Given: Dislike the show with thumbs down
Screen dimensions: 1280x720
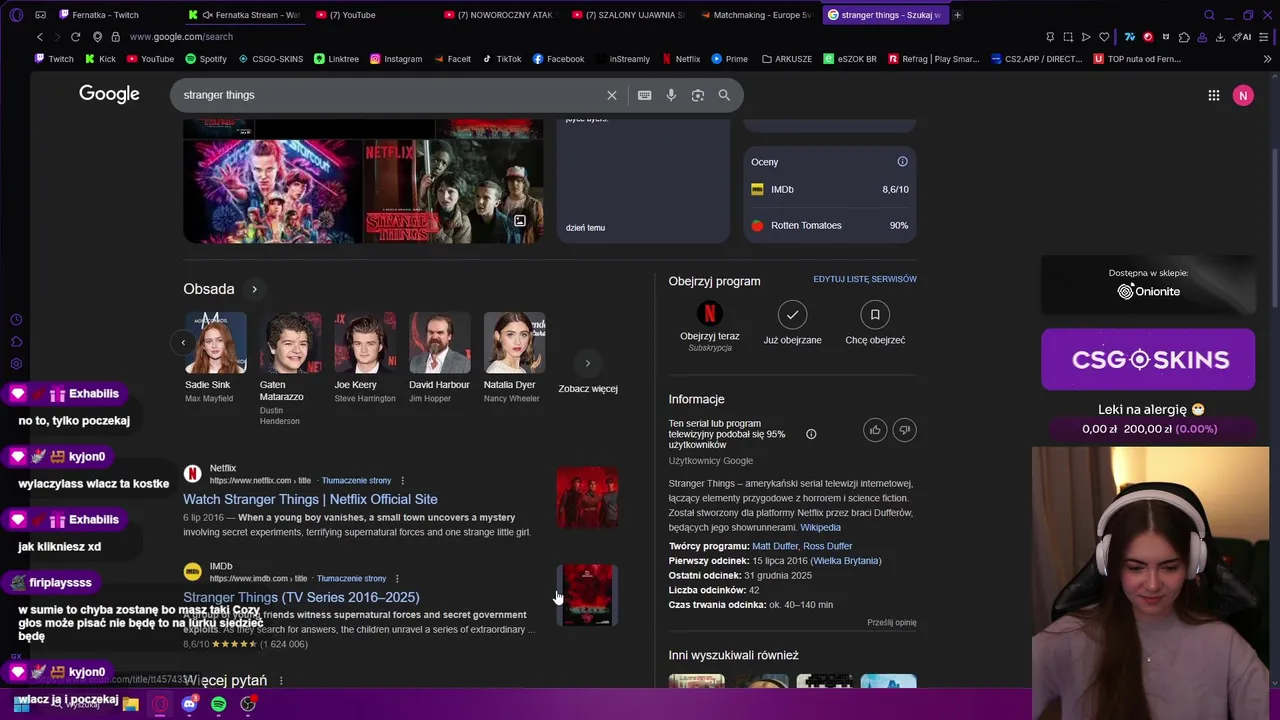Looking at the screenshot, I should (x=904, y=430).
